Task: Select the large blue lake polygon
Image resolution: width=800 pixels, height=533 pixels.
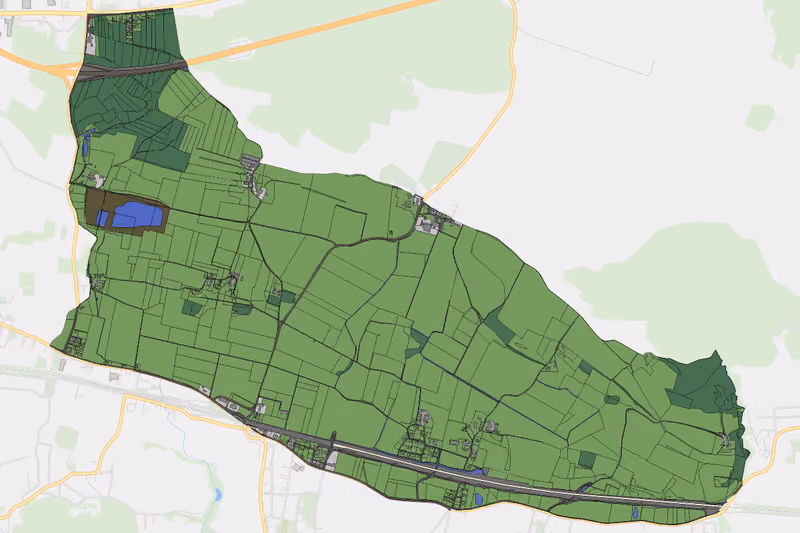Action: (137, 214)
